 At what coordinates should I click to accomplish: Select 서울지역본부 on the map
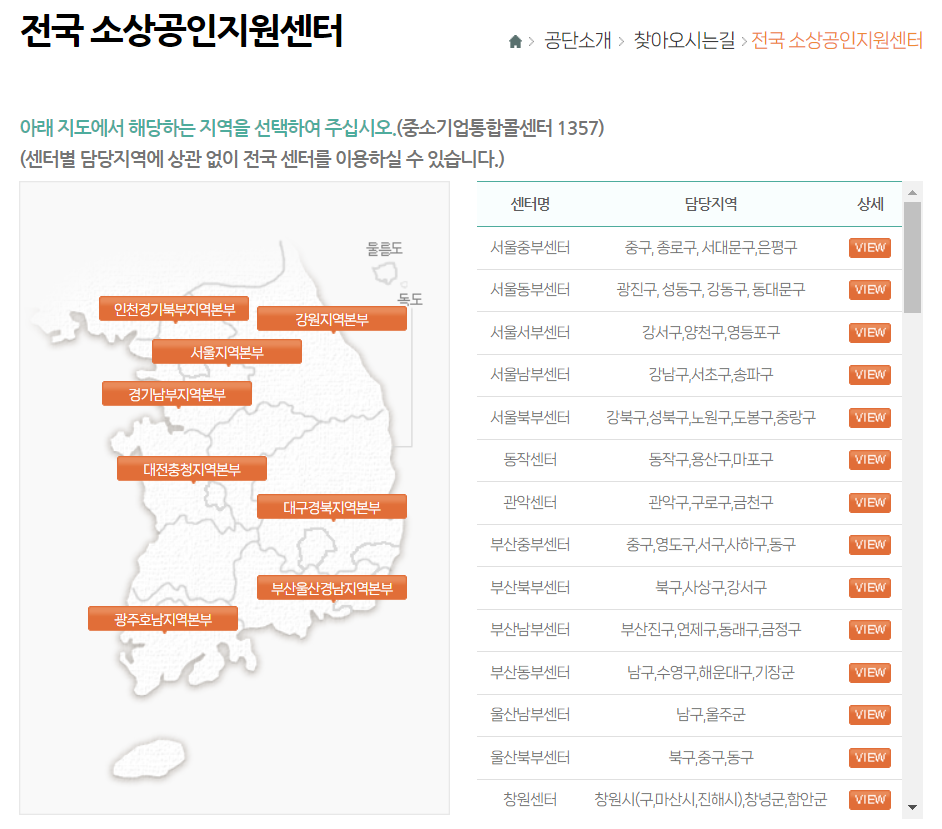pos(226,352)
